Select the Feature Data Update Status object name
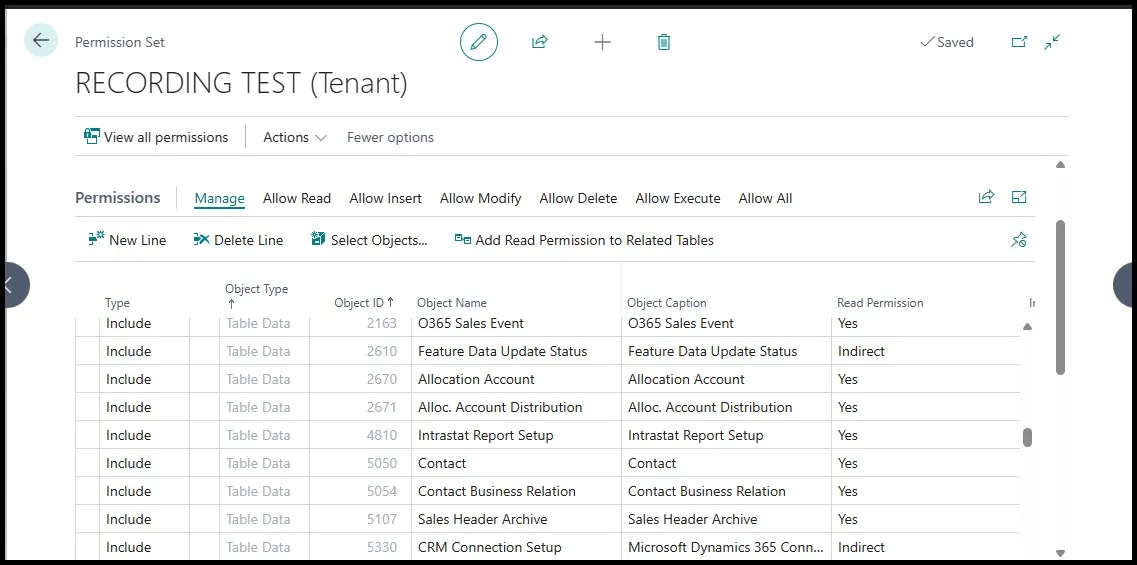1137x565 pixels. point(503,351)
